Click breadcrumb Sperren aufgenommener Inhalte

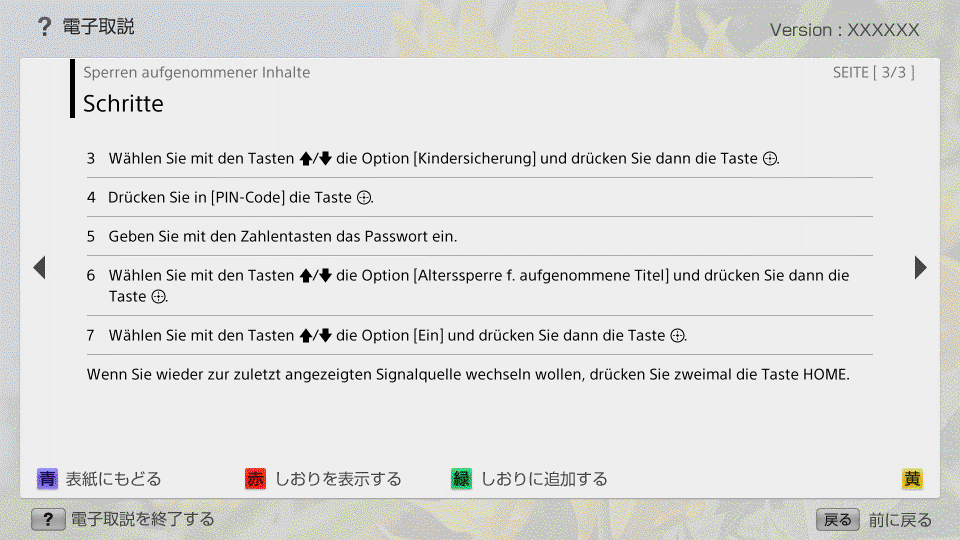tap(196, 72)
